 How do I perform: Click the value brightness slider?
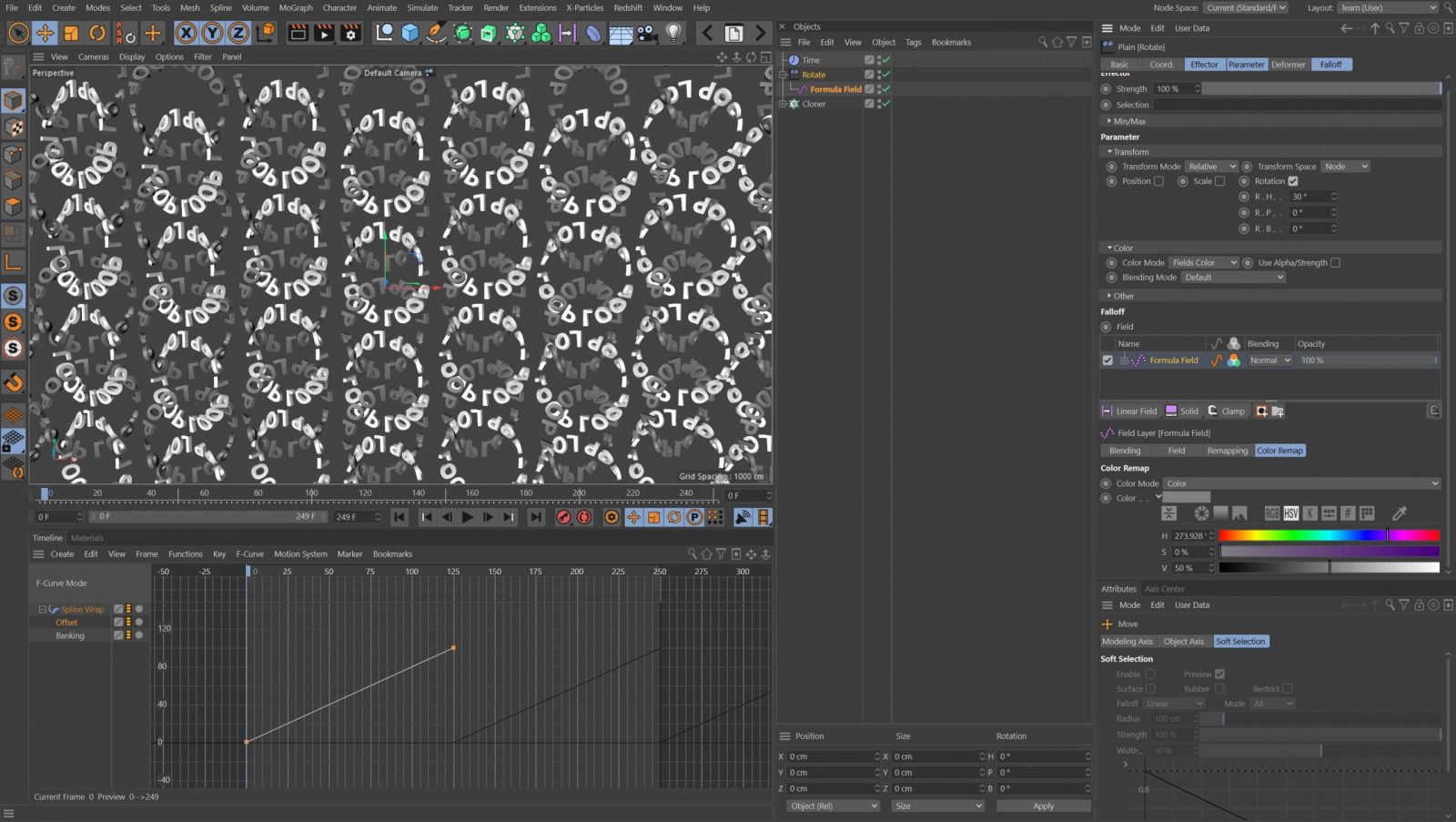1329,568
